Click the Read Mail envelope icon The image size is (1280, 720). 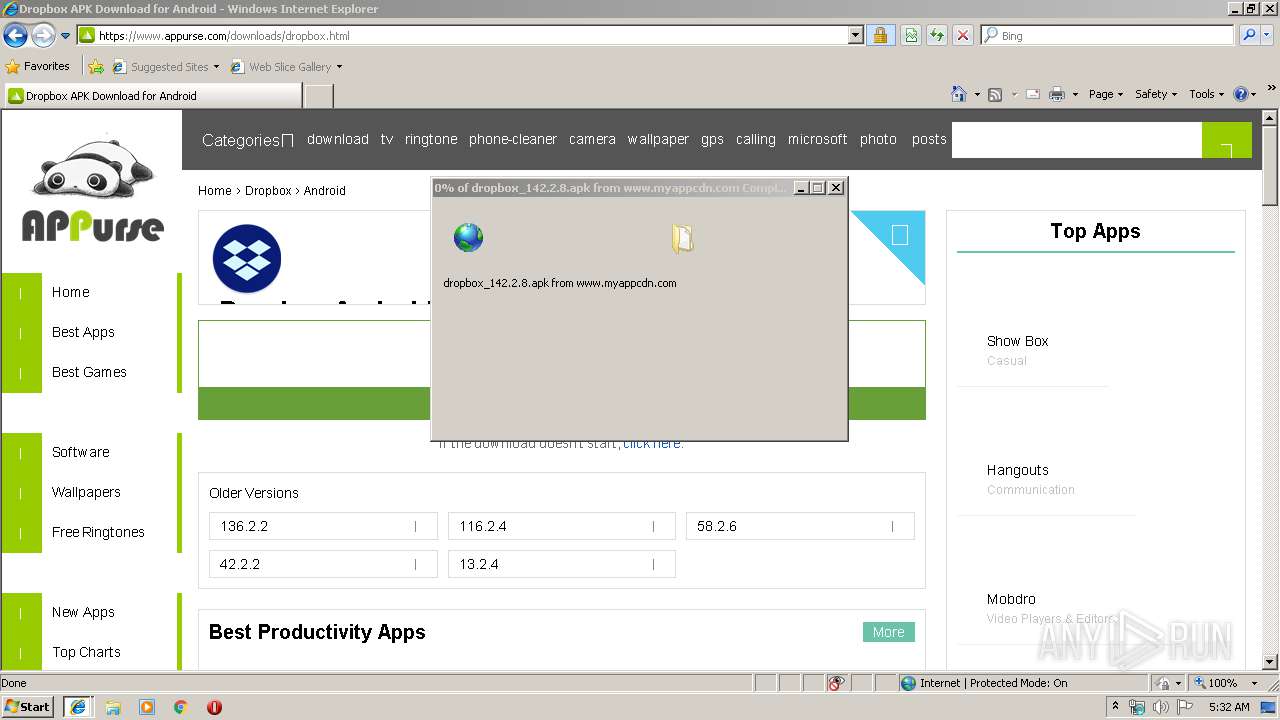[1033, 94]
